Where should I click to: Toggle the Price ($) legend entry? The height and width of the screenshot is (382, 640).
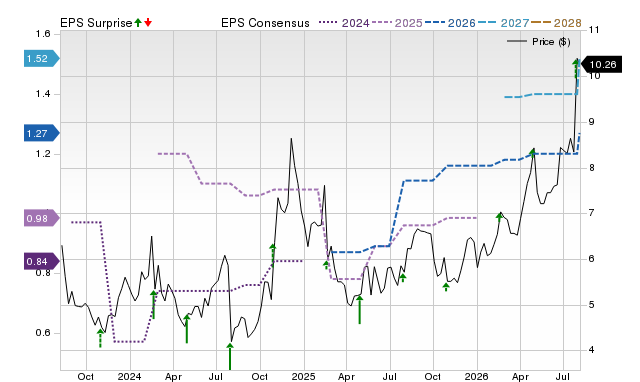click(x=539, y=42)
